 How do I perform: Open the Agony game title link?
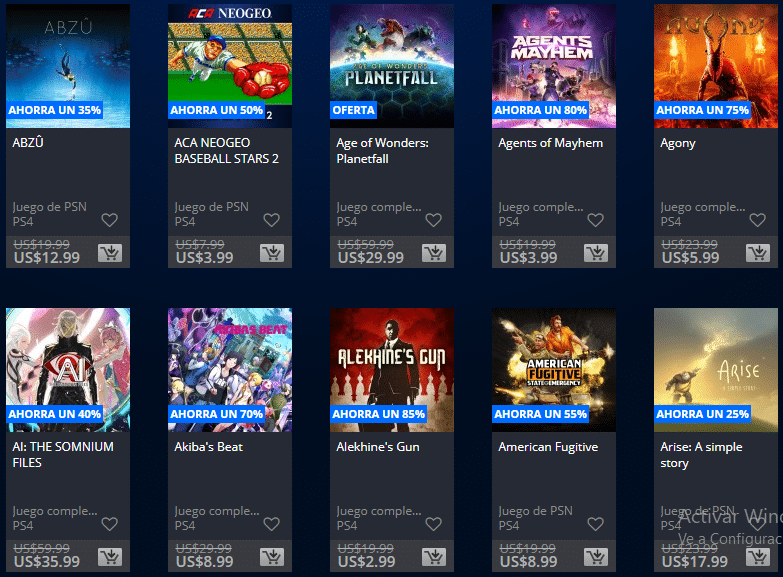678,143
